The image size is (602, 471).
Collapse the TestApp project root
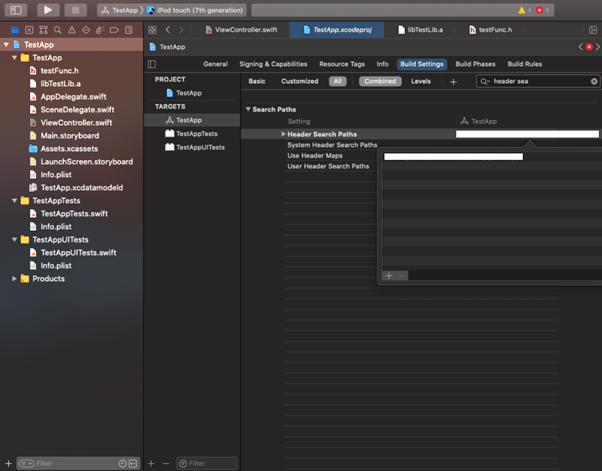click(x=6, y=45)
